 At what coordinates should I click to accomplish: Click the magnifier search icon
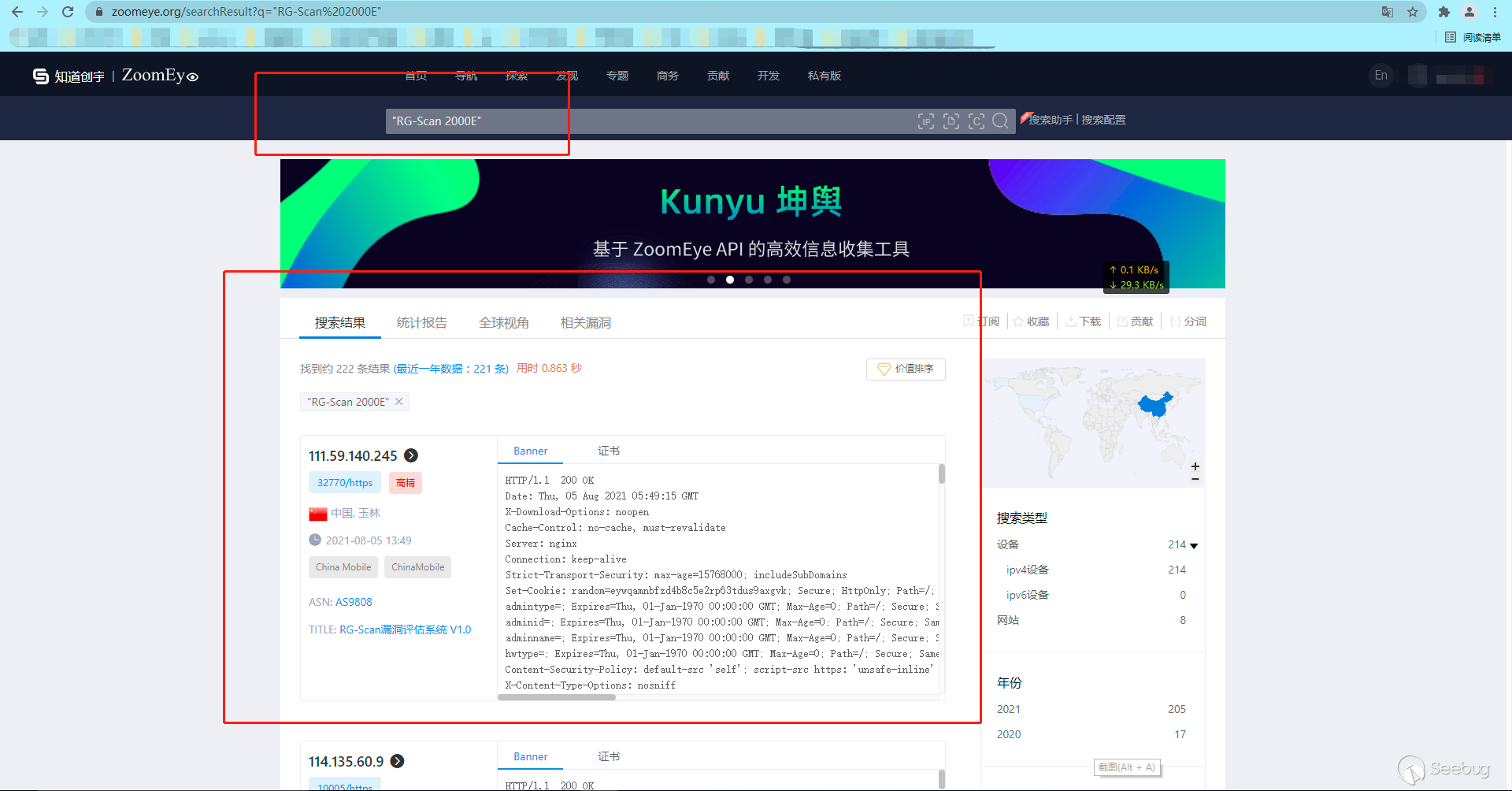1000,121
